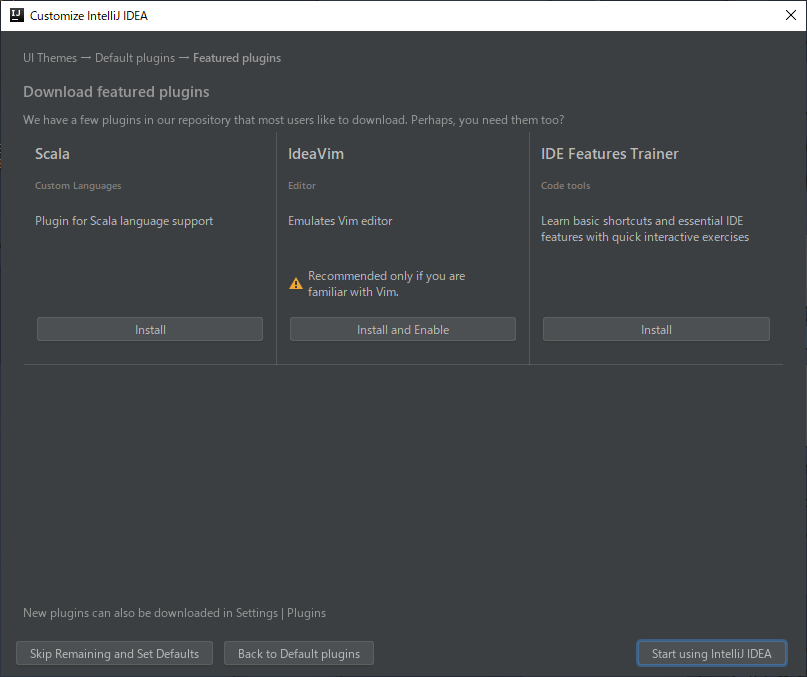Click the IntelliJ IDEA logo in the title bar
This screenshot has height=677, width=807.
[17, 15]
